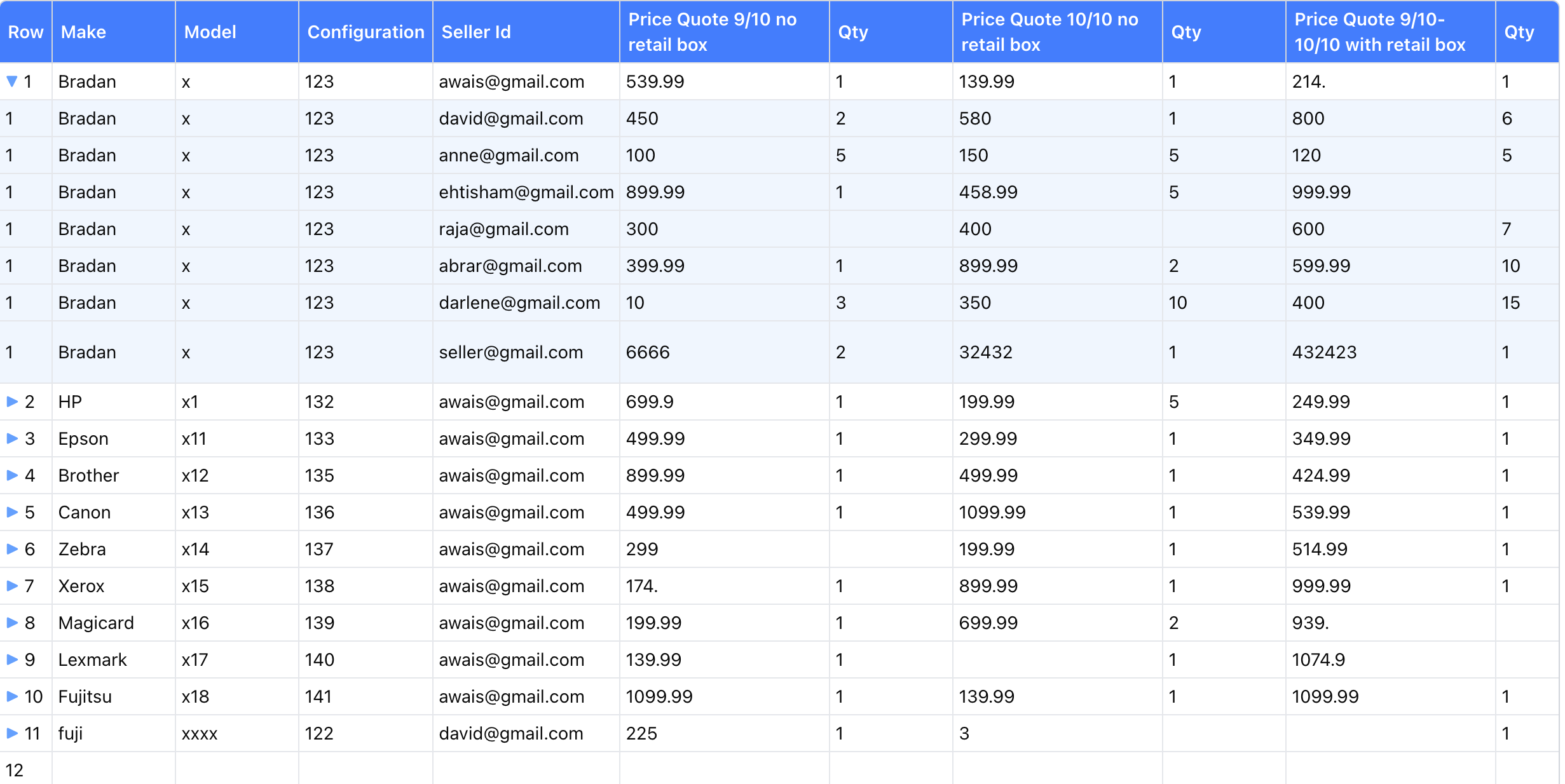The height and width of the screenshot is (784, 1565).
Task: Select ehtisham@gmail.com seller cell
Action: click(x=526, y=192)
